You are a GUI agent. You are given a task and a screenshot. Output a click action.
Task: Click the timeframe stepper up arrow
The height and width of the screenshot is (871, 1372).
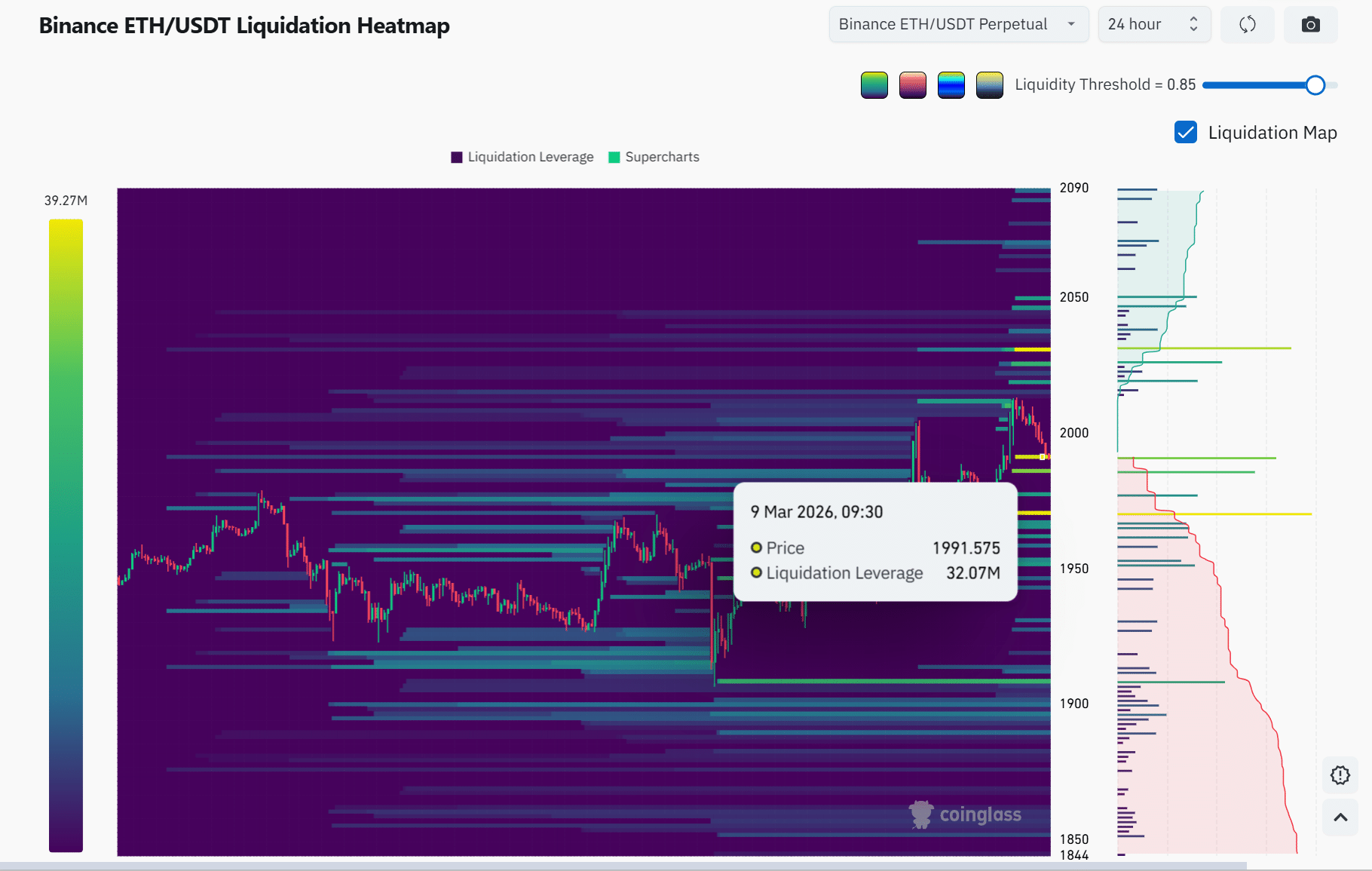click(1193, 20)
